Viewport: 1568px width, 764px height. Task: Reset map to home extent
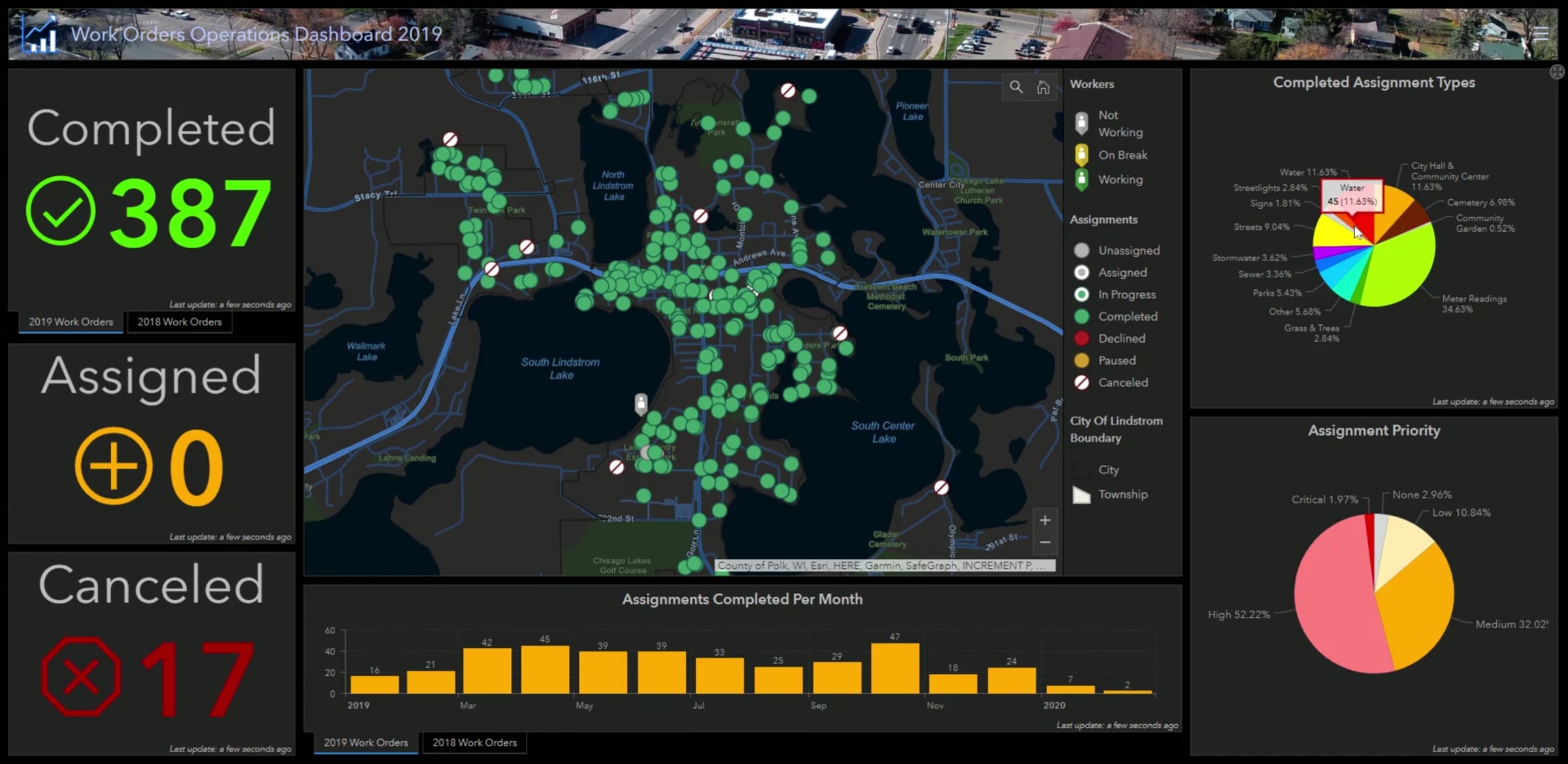click(1043, 87)
